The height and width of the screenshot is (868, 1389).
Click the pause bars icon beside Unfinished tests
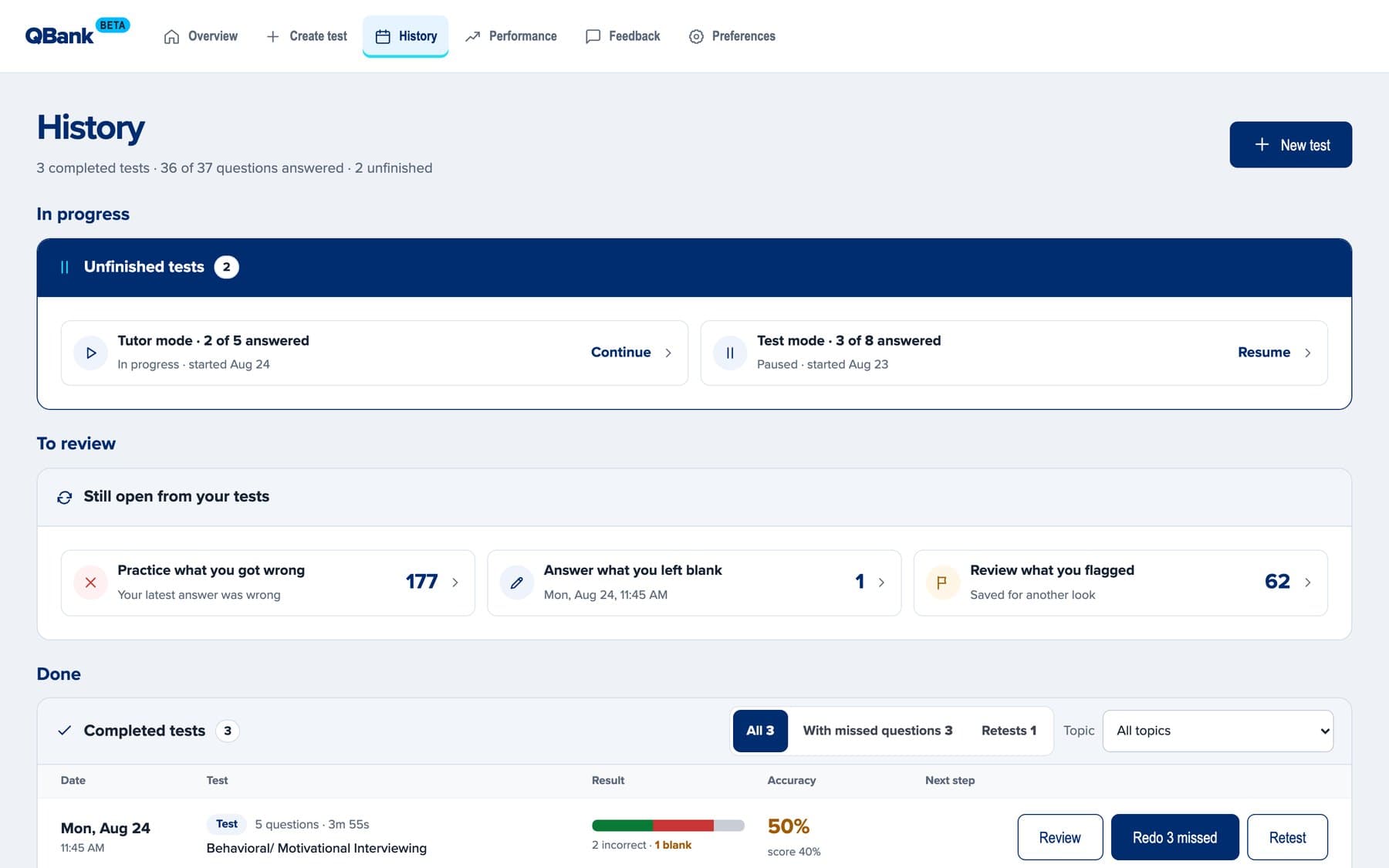(x=65, y=267)
